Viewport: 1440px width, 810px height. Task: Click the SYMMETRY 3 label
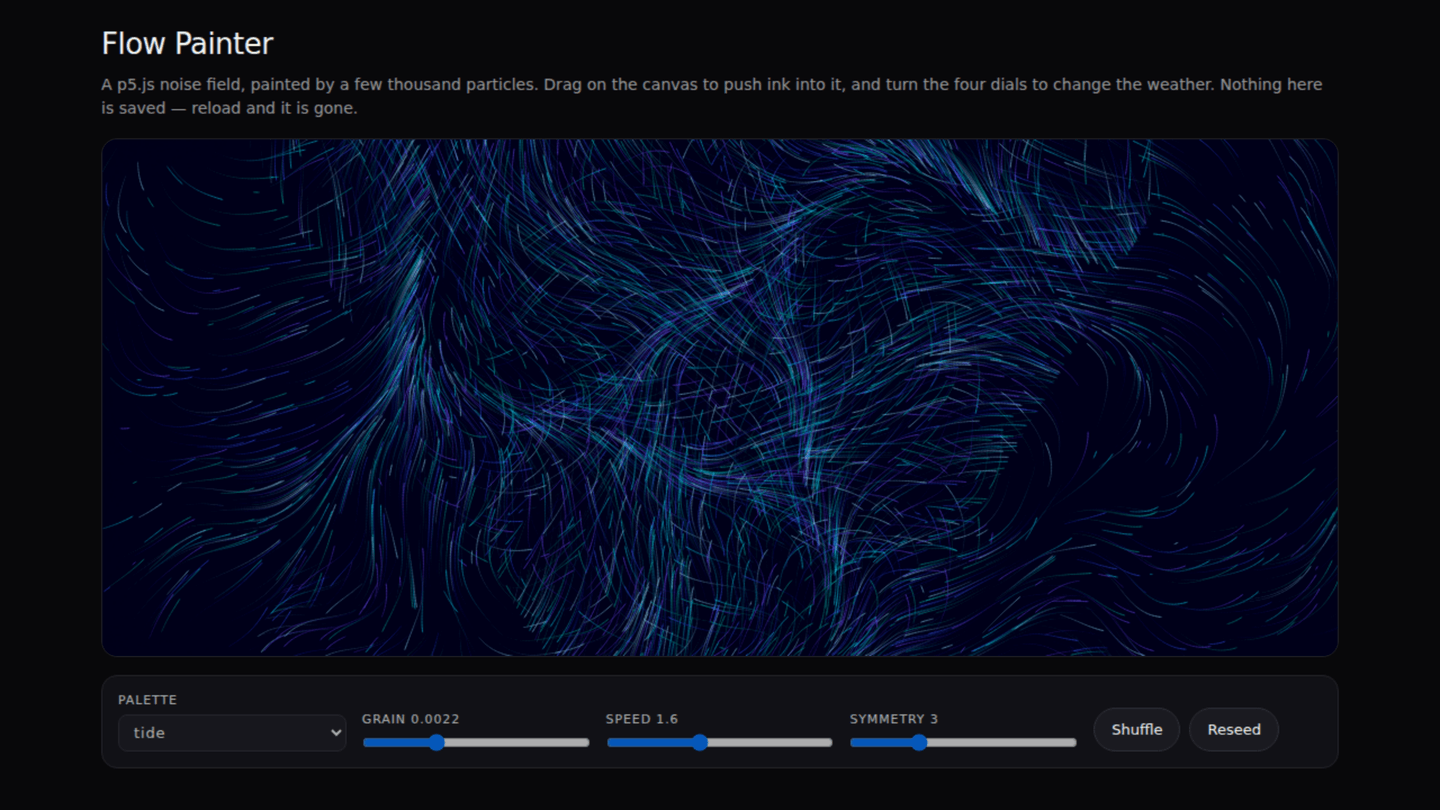point(894,719)
